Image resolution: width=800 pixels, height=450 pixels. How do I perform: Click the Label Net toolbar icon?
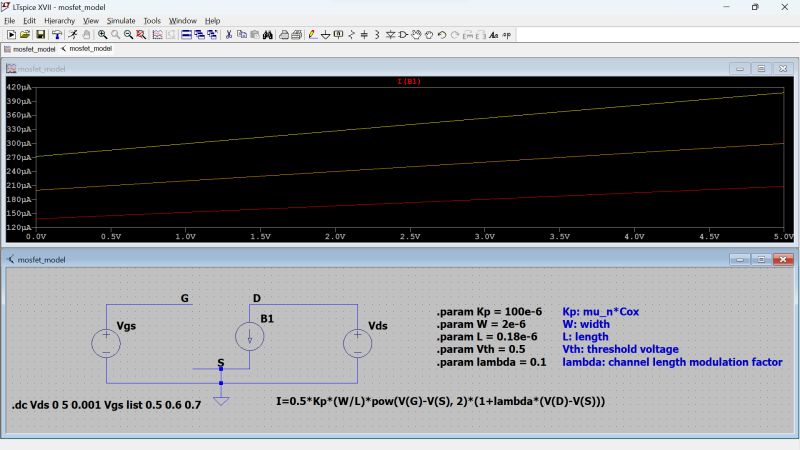338,35
